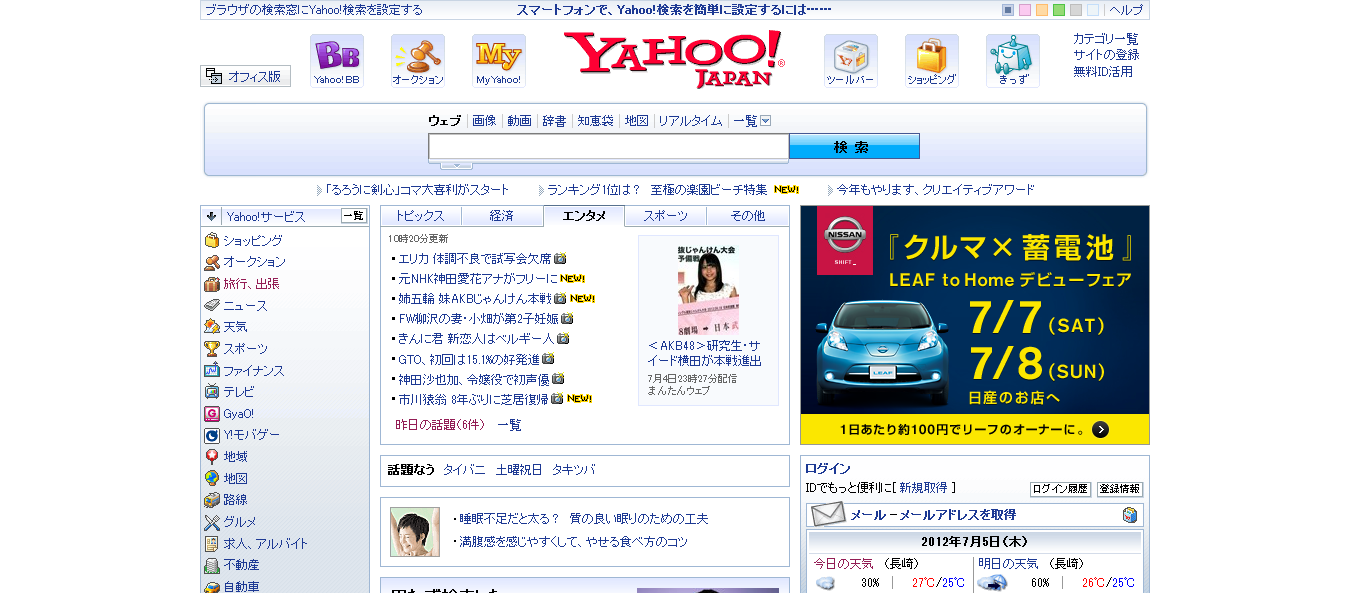Open 地域 in the sidebar

(x=235, y=457)
